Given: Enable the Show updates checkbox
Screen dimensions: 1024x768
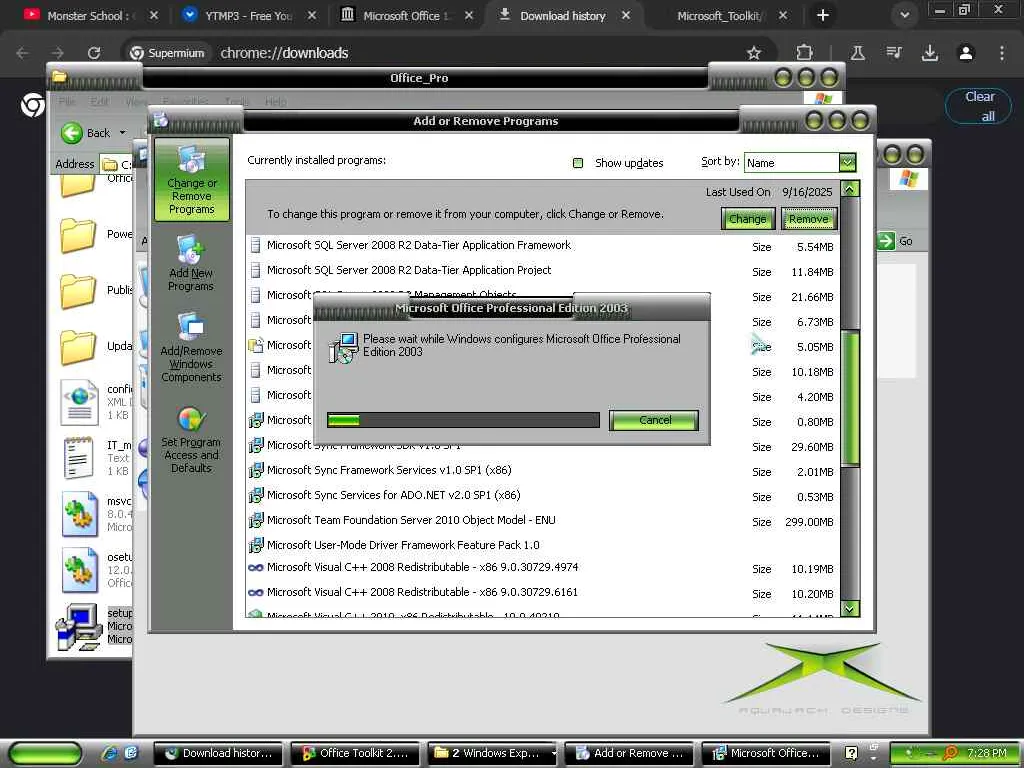Looking at the screenshot, I should [x=577, y=163].
